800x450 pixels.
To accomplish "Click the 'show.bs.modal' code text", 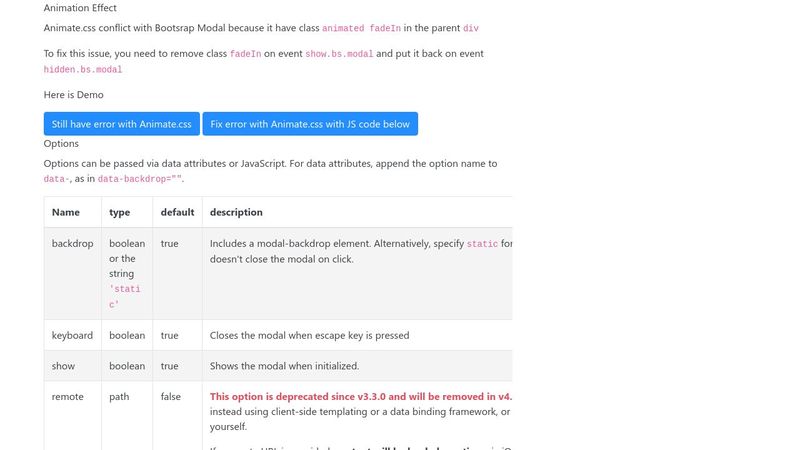I will [x=339, y=54].
